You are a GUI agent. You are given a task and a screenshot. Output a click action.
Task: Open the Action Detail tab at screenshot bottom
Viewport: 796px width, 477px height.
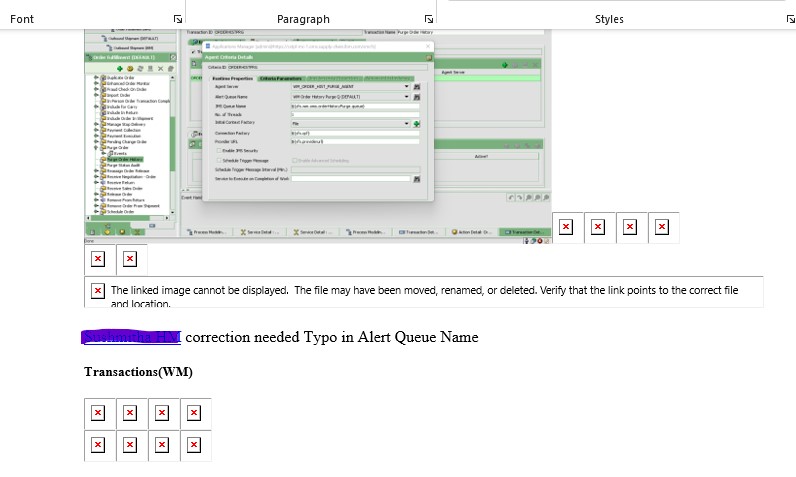(472, 232)
